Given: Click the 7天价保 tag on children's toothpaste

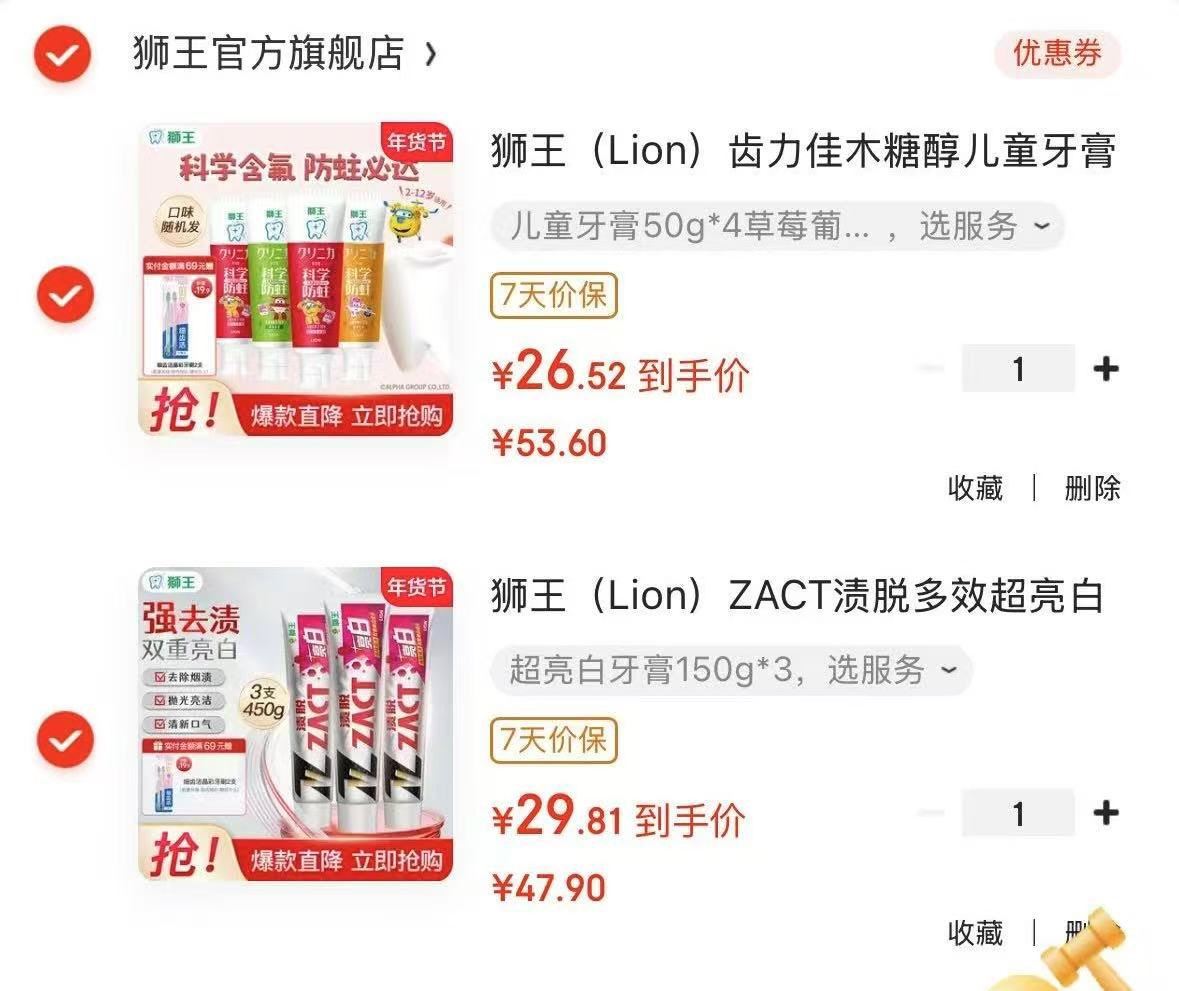Looking at the screenshot, I should (x=554, y=295).
